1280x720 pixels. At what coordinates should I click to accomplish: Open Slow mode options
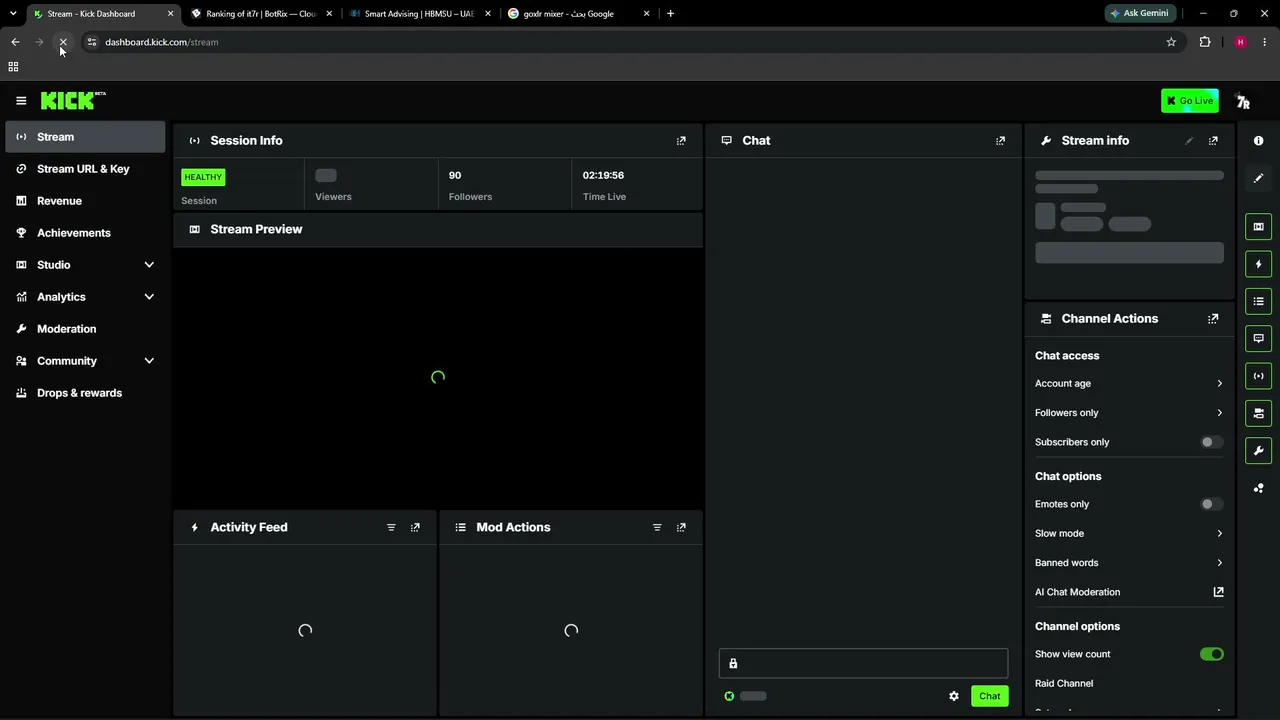click(1129, 534)
